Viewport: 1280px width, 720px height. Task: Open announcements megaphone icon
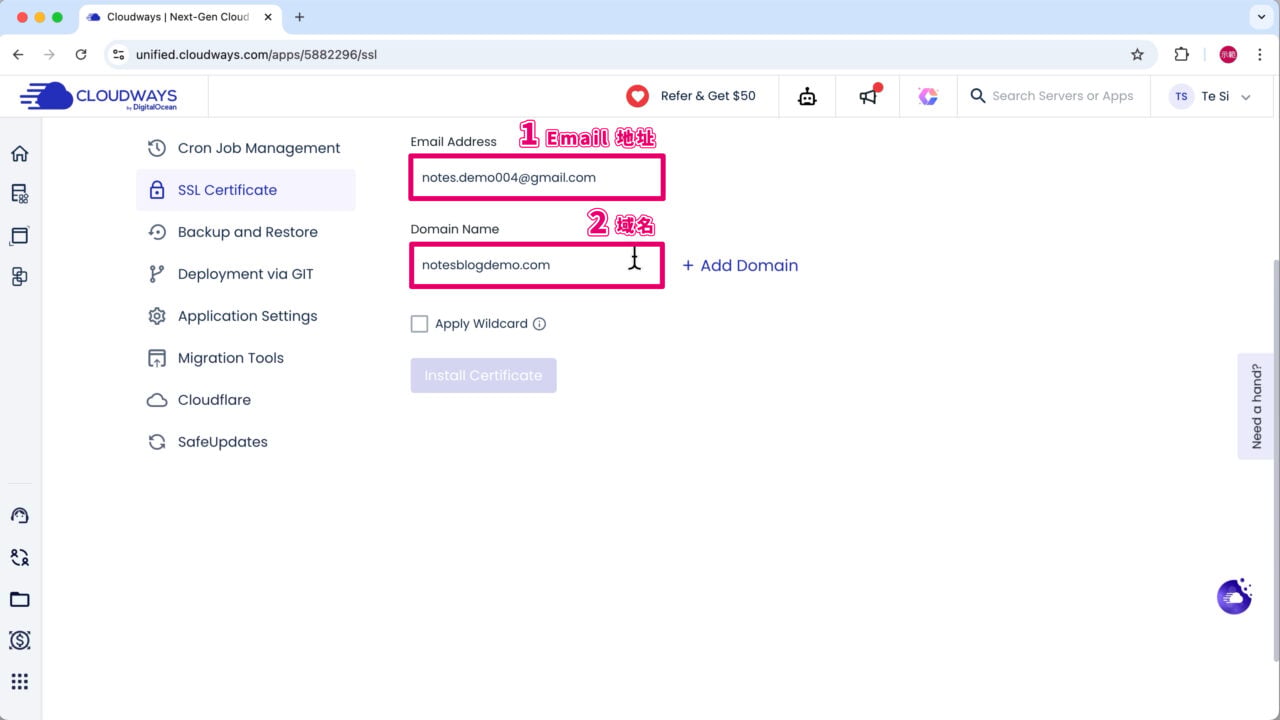pos(869,96)
